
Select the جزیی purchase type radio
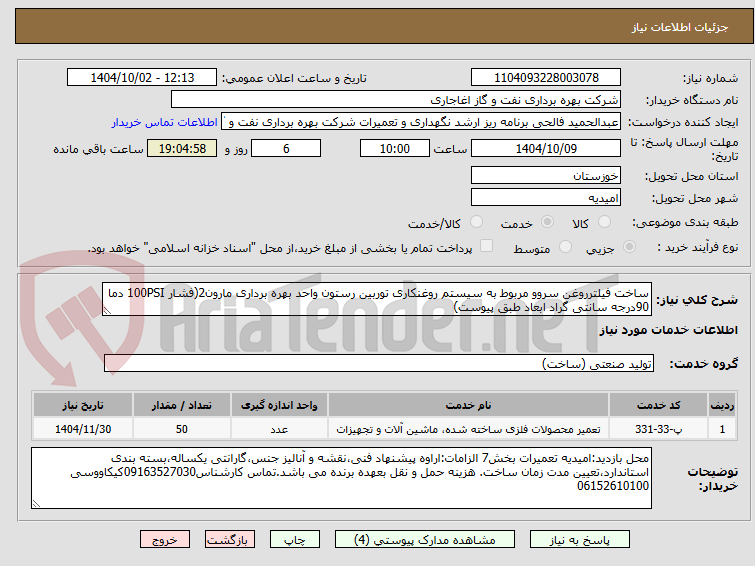click(629, 247)
